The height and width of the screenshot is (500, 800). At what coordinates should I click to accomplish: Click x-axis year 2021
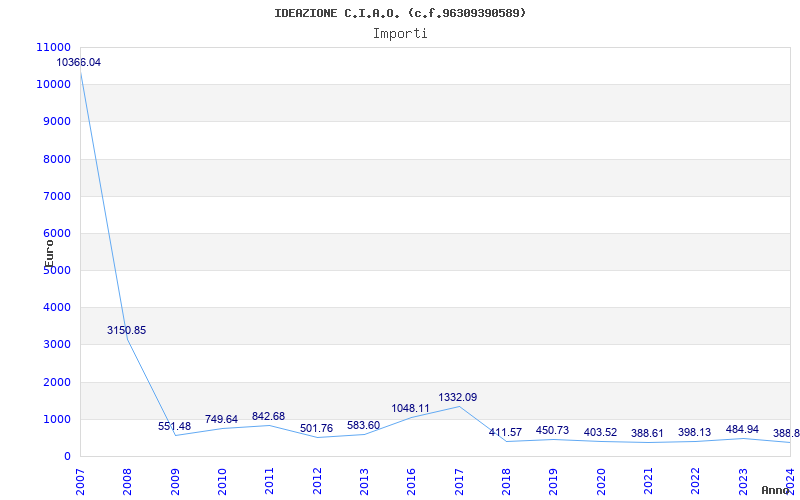pos(648,481)
